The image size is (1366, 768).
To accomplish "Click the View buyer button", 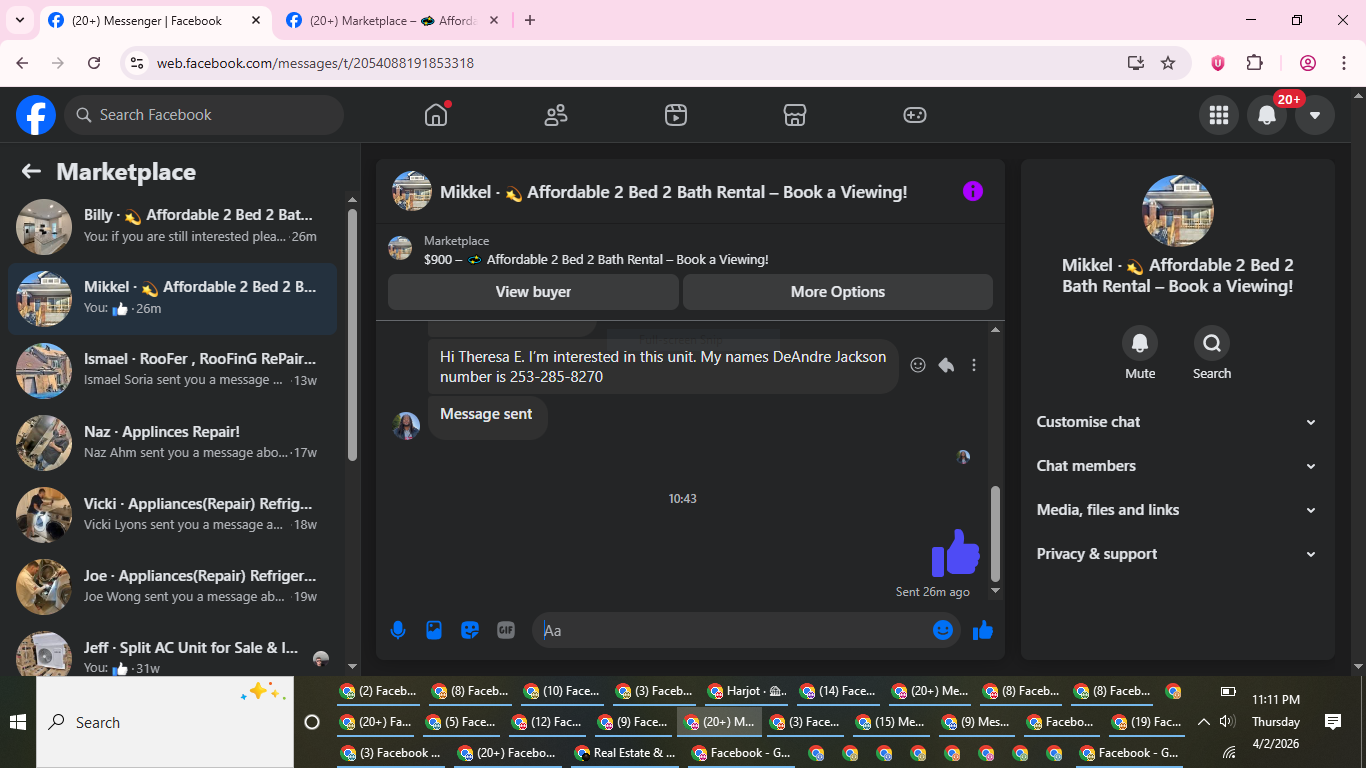I will click(533, 292).
